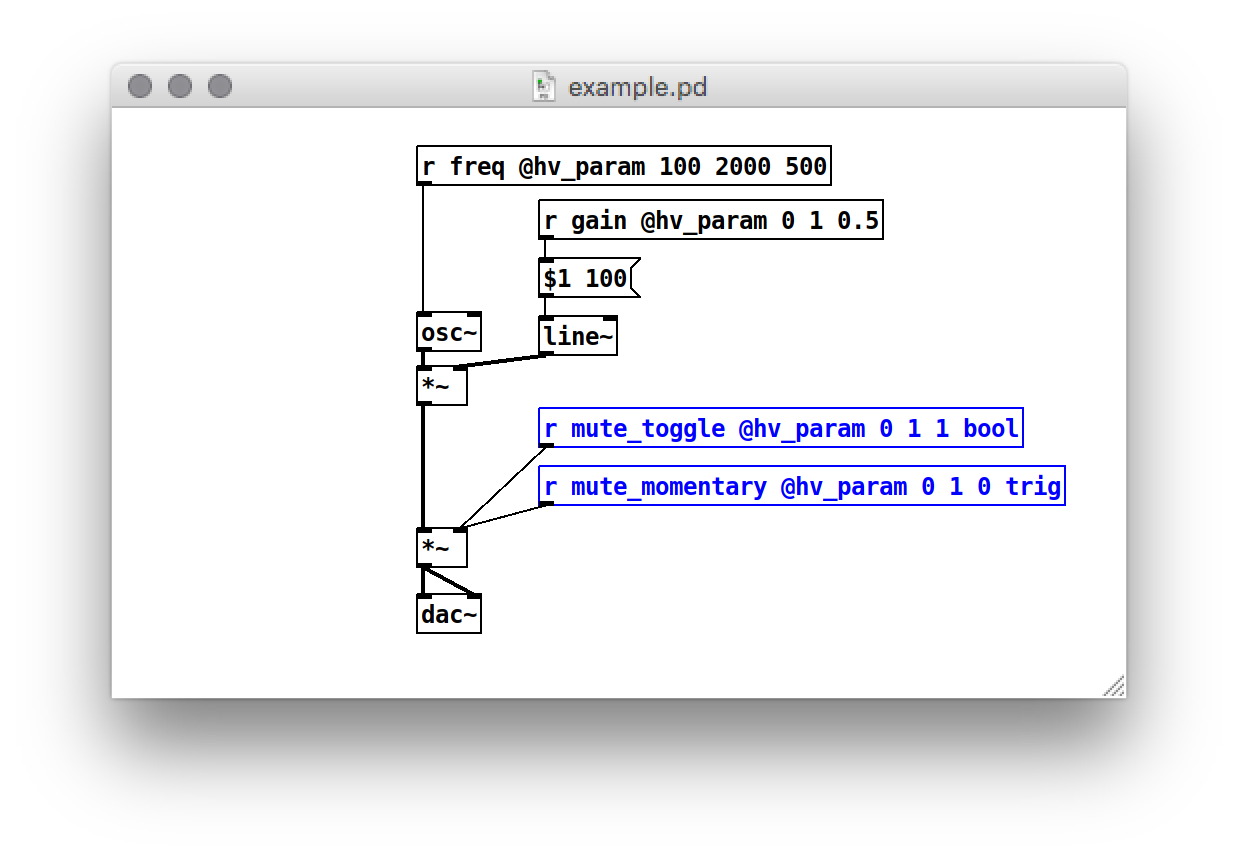
Task: Click the 'example.pd' window title text
Action: point(637,87)
